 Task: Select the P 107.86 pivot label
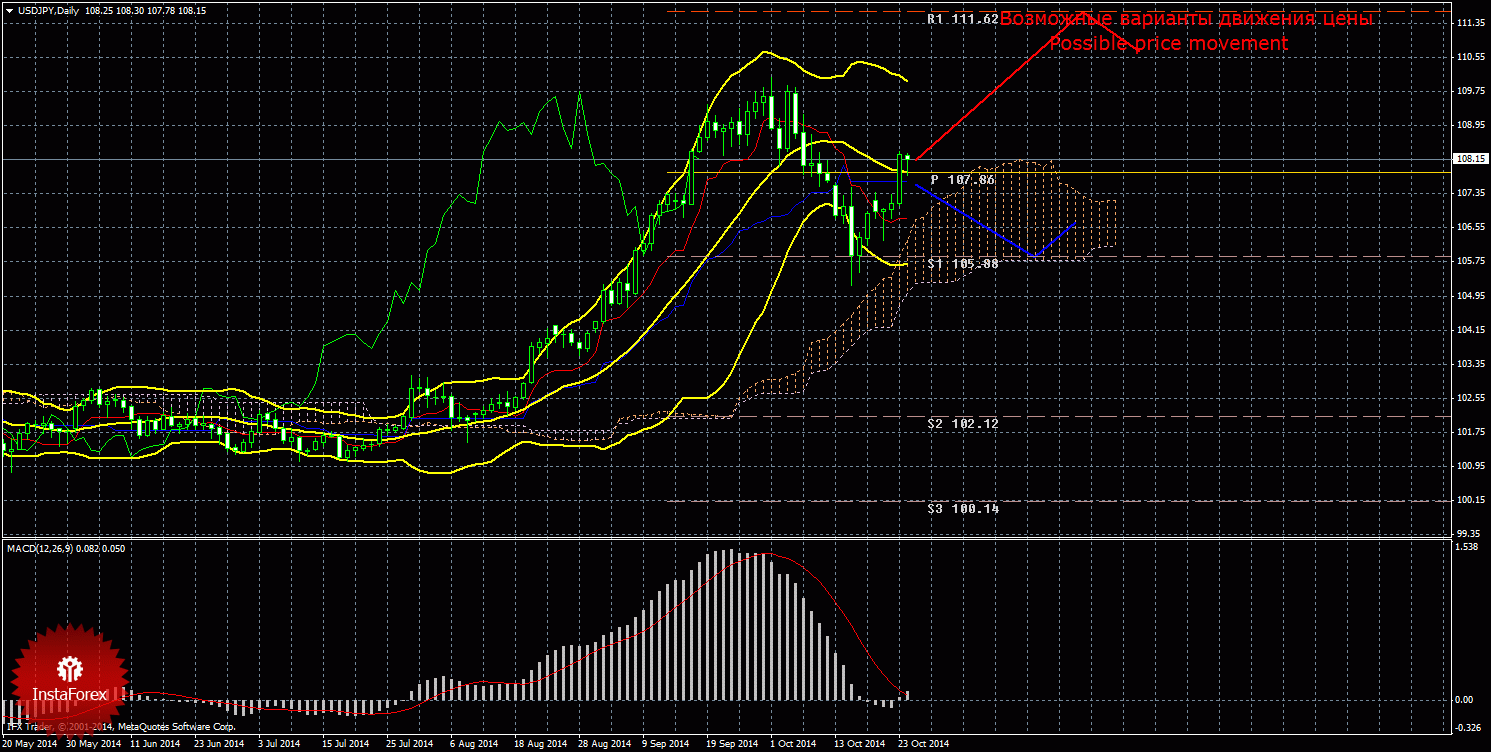coord(962,180)
